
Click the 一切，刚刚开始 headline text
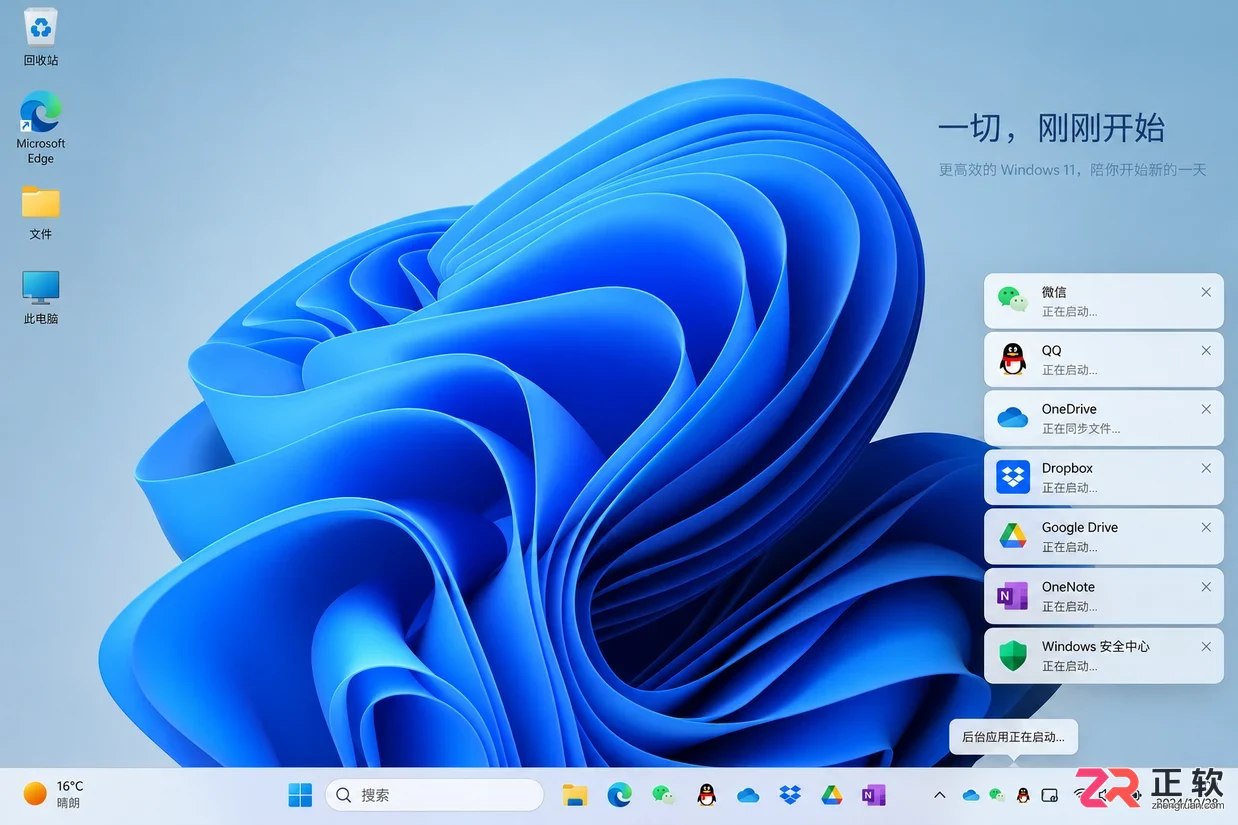click(x=1051, y=128)
